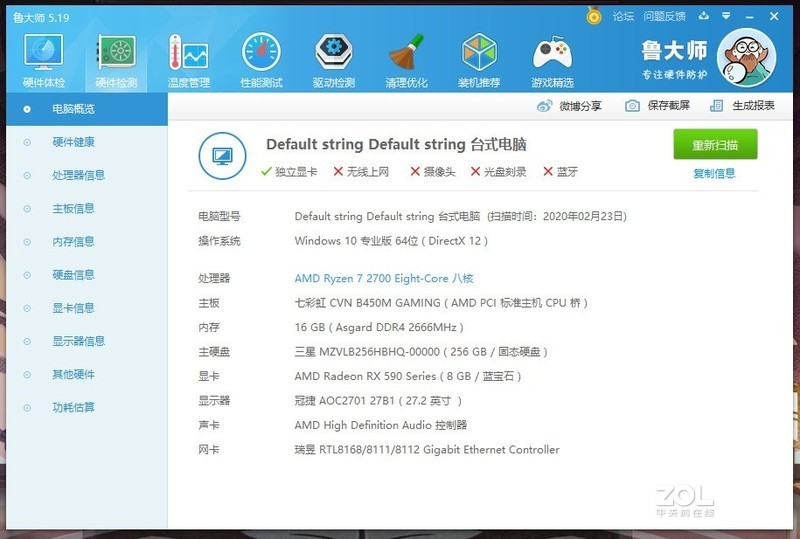Image resolution: width=800 pixels, height=539 pixels.
Task: Click the 保存截屏 camera icon
Action: click(x=632, y=106)
